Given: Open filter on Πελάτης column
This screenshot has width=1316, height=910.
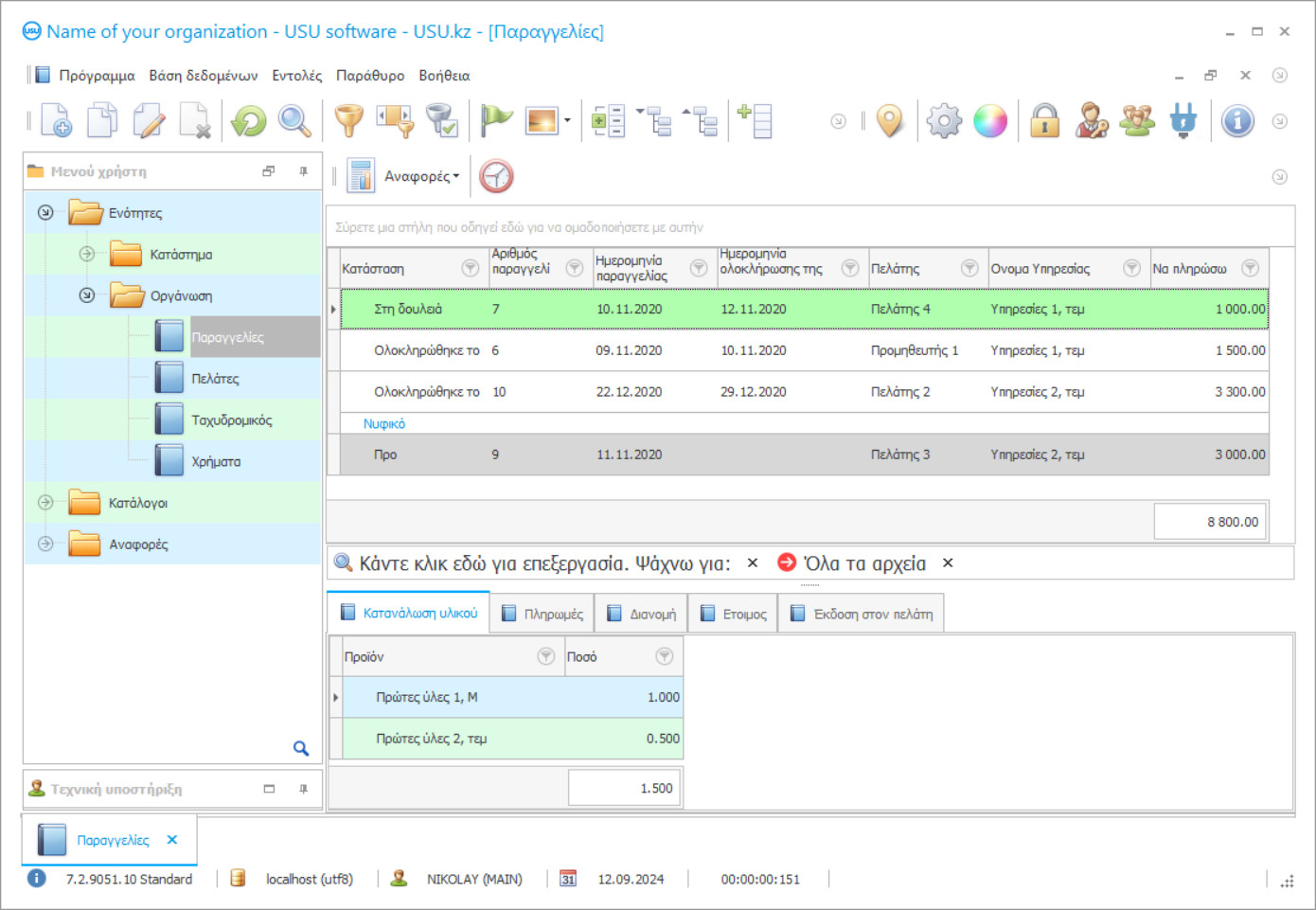Looking at the screenshot, I should coord(969,269).
